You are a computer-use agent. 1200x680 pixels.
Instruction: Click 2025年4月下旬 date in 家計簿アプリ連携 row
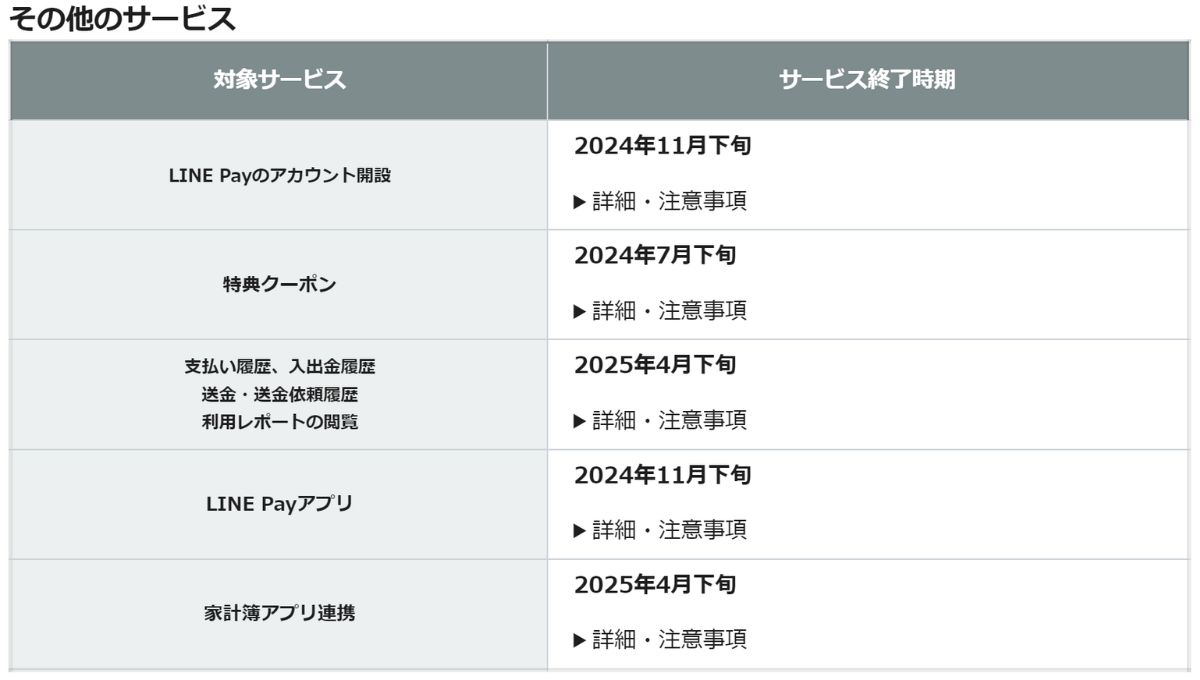tap(655, 584)
